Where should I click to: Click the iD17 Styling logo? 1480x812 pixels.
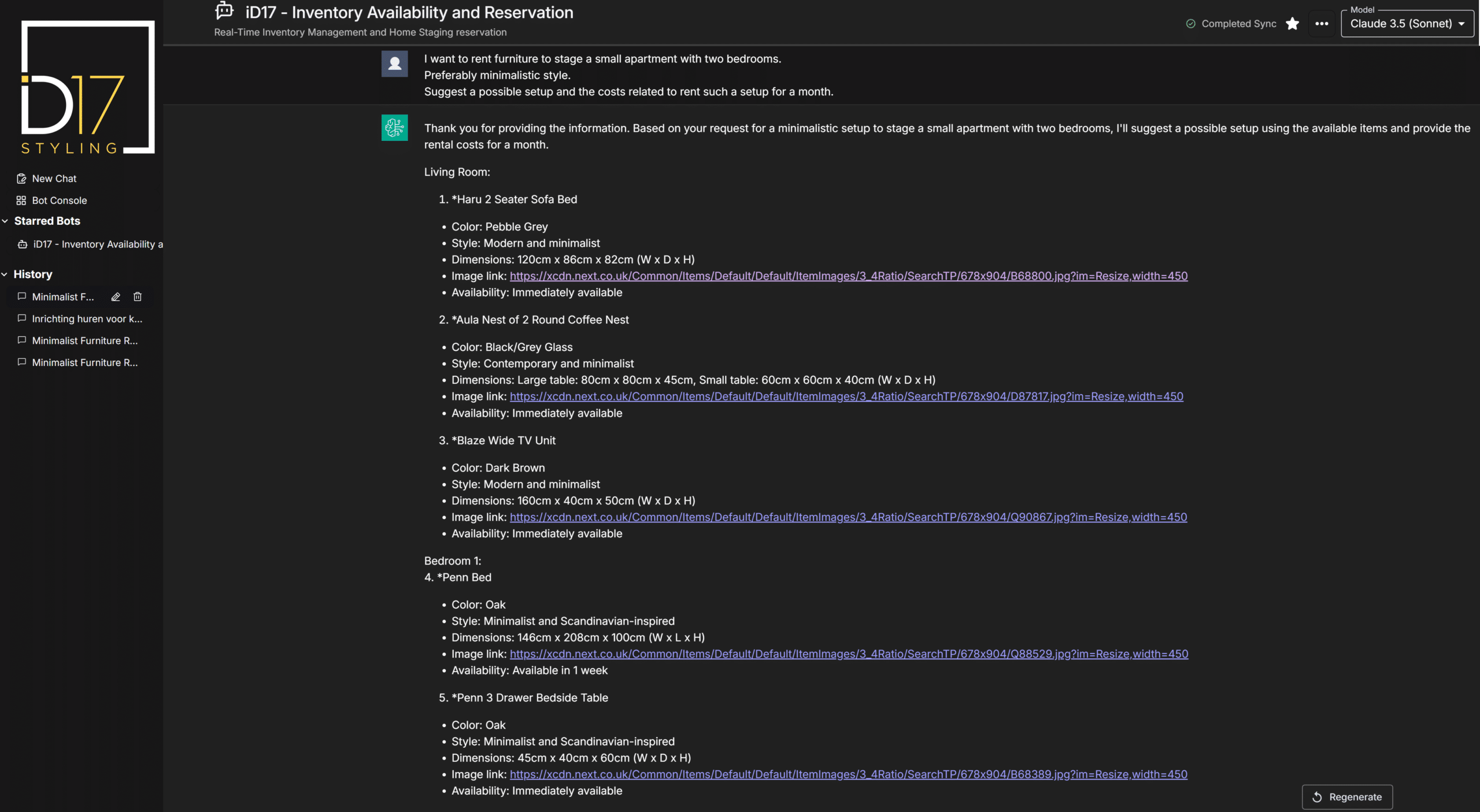click(87, 87)
